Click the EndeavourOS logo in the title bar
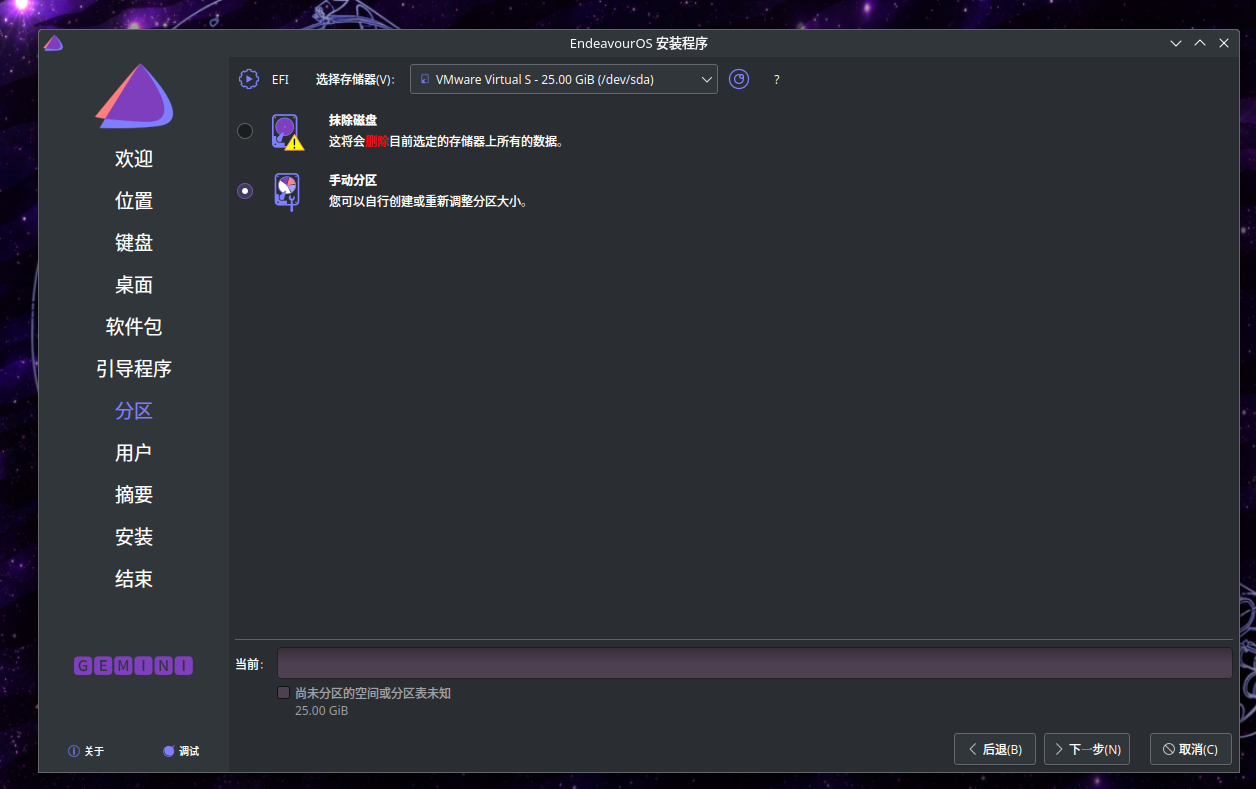 (54, 43)
